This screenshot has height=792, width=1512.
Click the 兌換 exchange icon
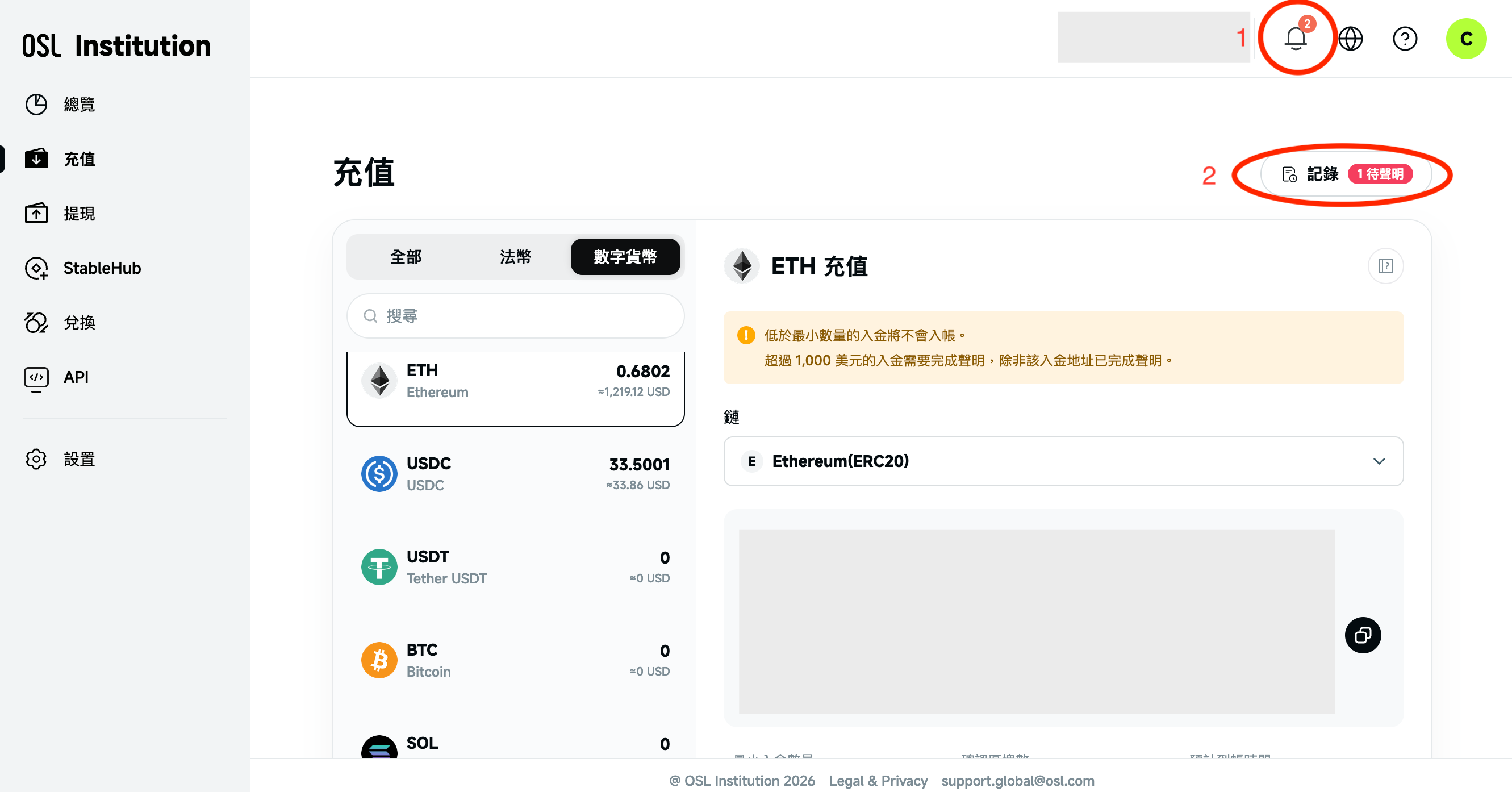coord(36,322)
